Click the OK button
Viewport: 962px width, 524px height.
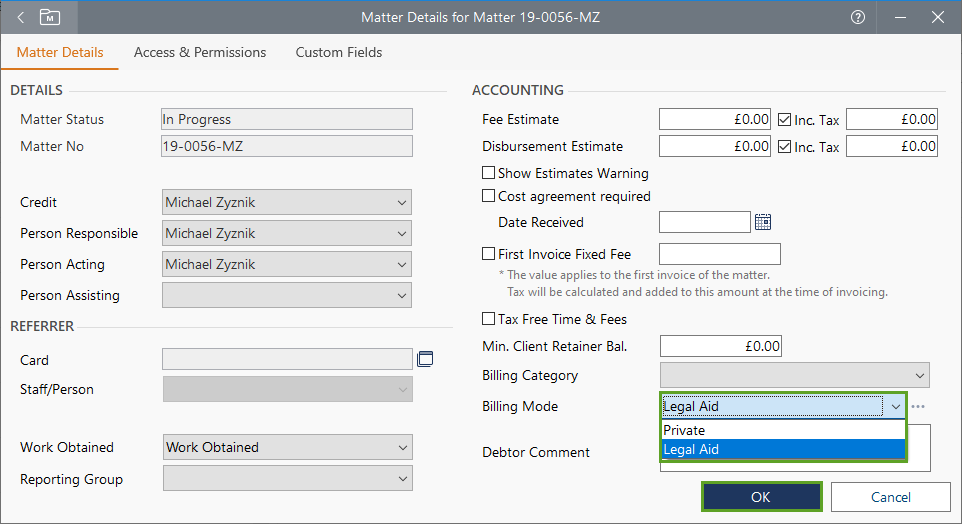click(x=761, y=497)
